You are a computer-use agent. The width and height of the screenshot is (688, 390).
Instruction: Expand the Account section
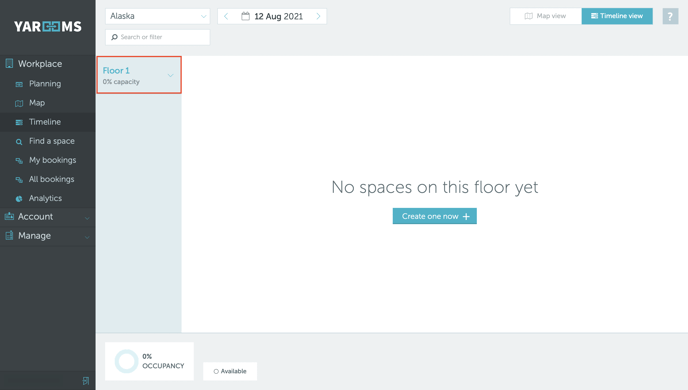point(47,217)
